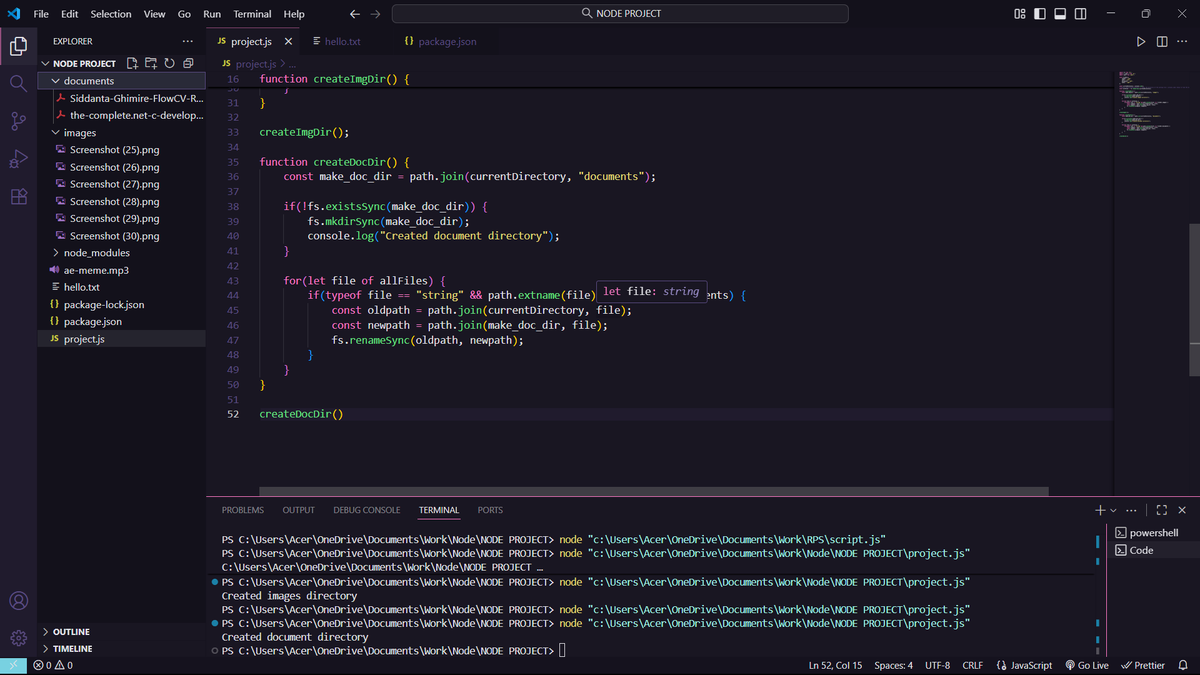Add a new terminal with plus icon
Screen dimensions: 1200x675
[1100, 510]
